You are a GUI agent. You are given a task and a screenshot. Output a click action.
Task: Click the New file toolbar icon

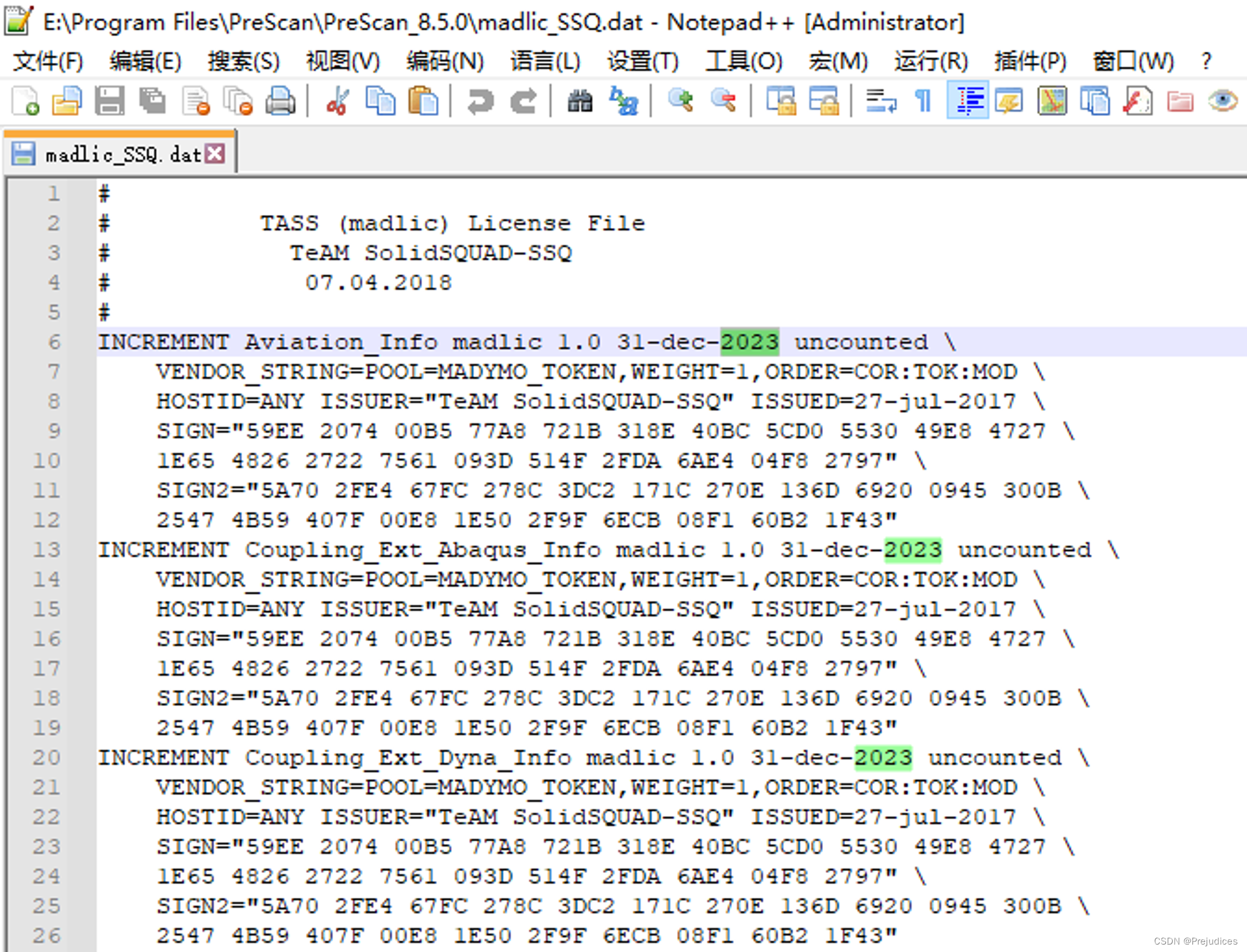pos(26,101)
